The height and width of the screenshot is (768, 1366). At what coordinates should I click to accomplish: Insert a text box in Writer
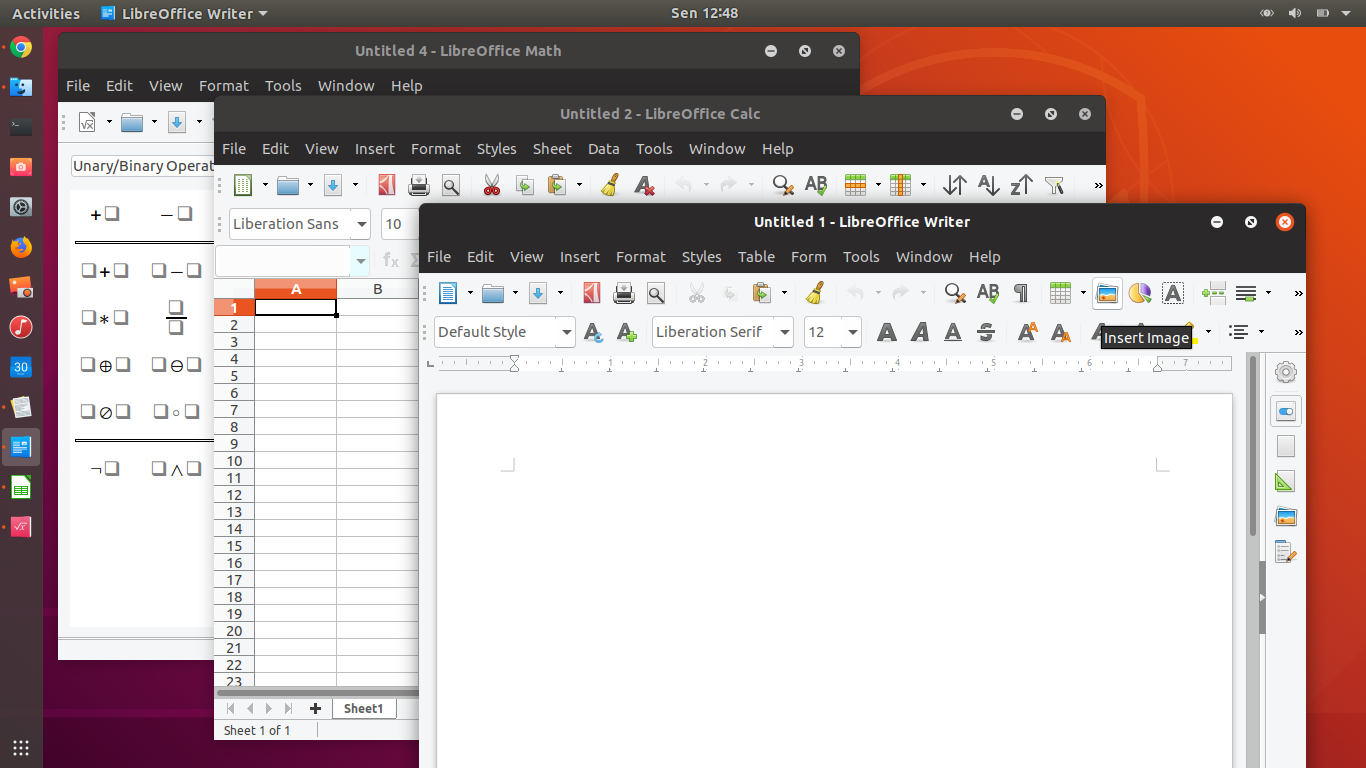pyautogui.click(x=1173, y=293)
